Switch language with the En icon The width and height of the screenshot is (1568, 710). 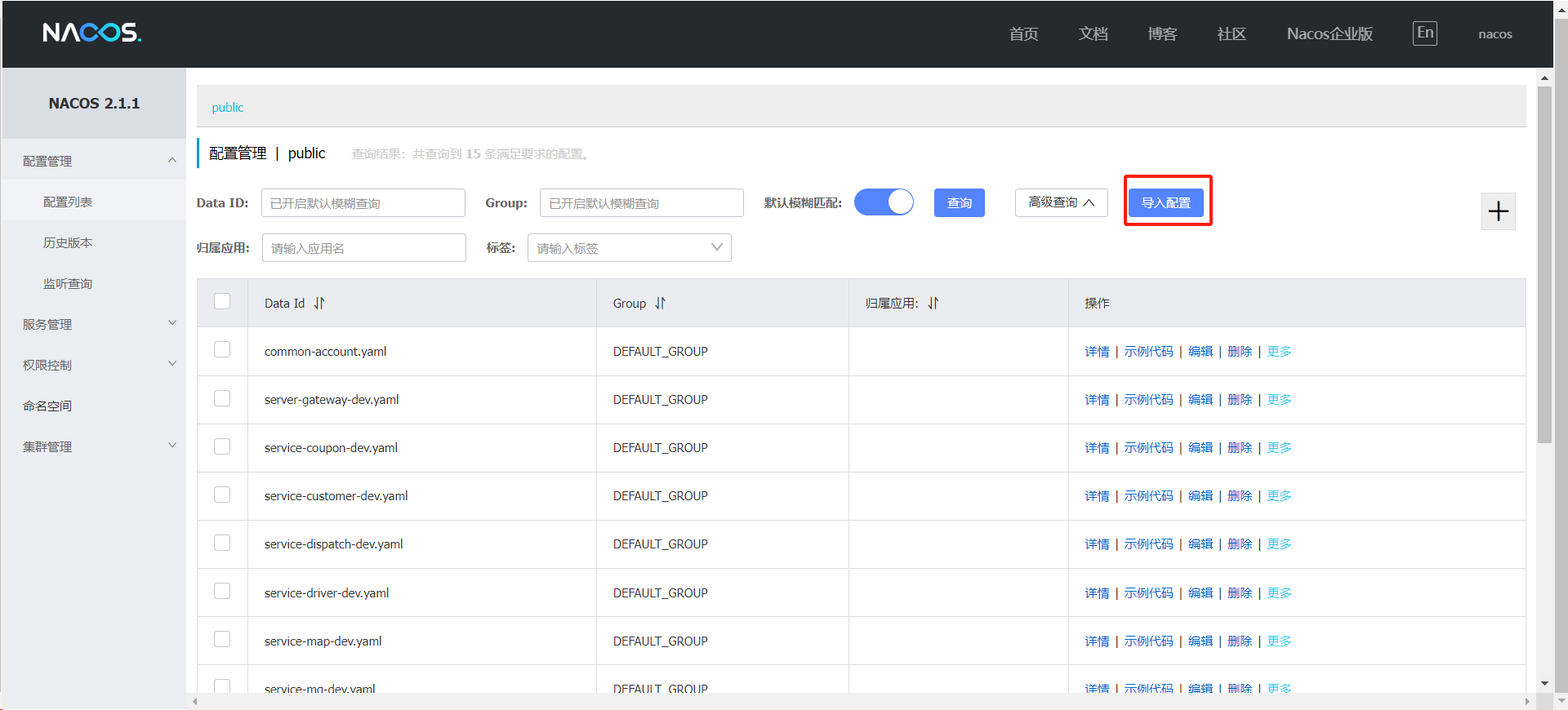[1425, 33]
